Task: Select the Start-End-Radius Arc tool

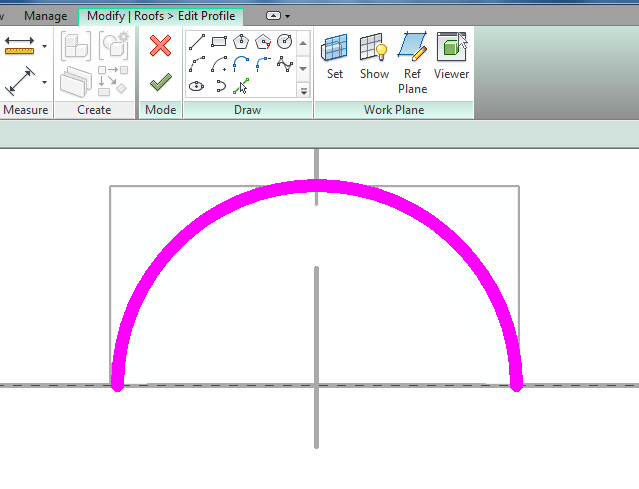Action: click(197, 64)
